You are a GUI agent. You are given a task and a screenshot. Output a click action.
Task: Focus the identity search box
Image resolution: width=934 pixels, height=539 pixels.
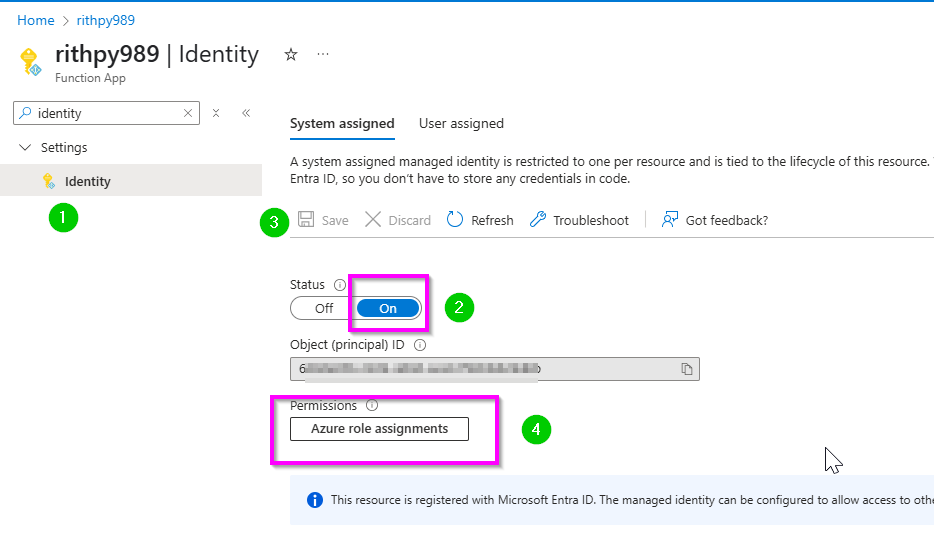[x=107, y=113]
